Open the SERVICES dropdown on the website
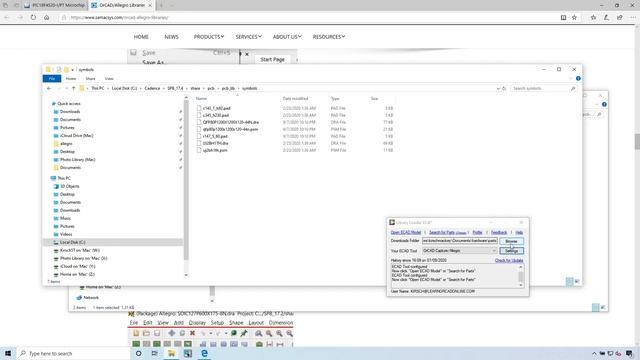The image size is (640, 360). click(x=248, y=37)
